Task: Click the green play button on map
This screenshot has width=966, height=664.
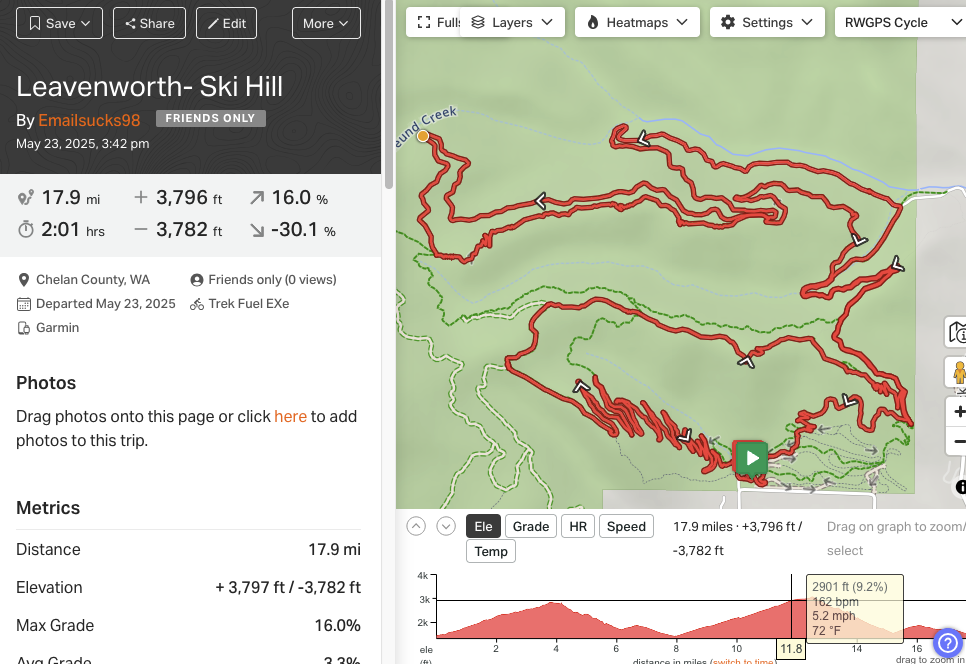Action: (x=751, y=458)
